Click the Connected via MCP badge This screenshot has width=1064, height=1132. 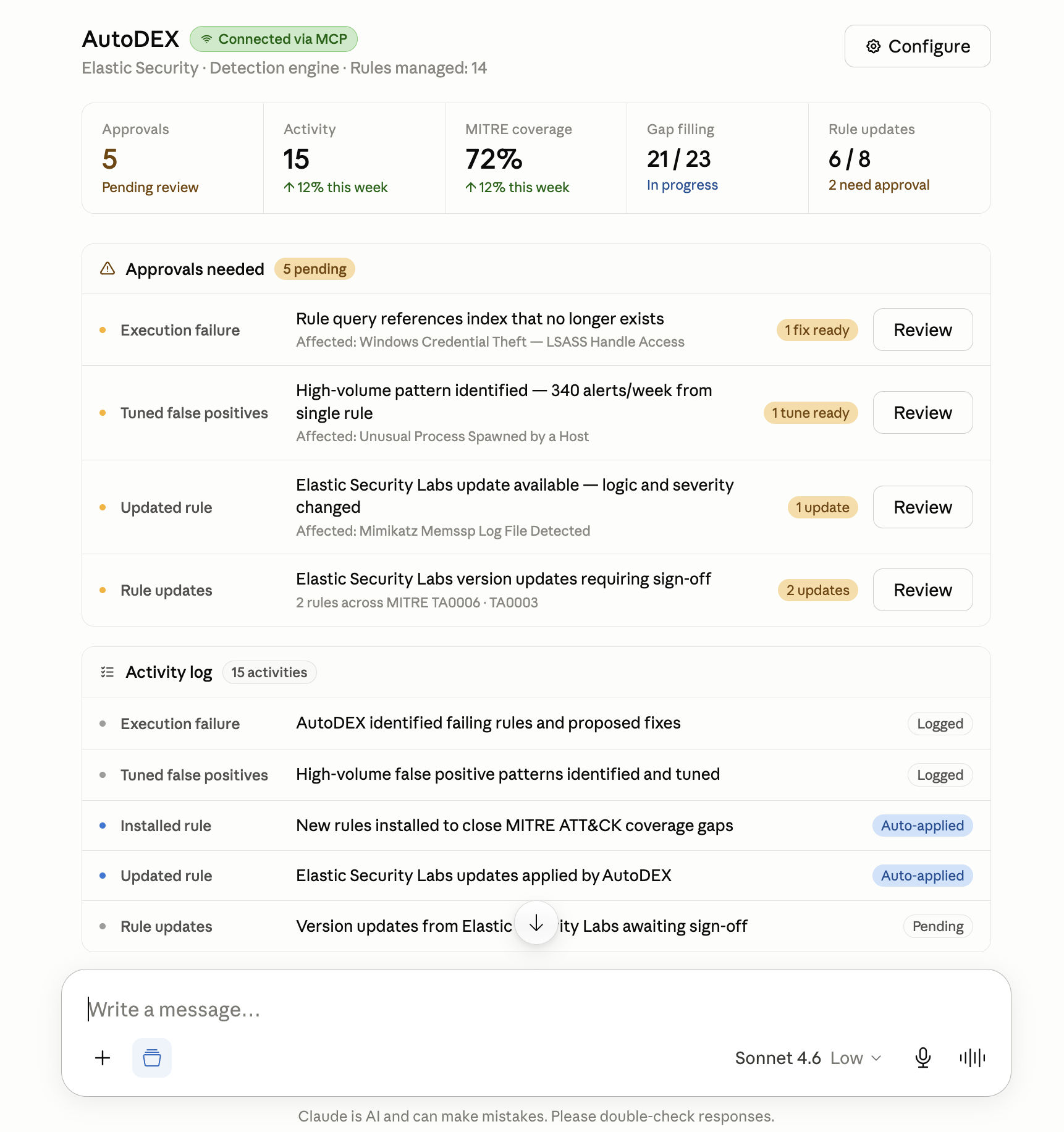coord(274,39)
